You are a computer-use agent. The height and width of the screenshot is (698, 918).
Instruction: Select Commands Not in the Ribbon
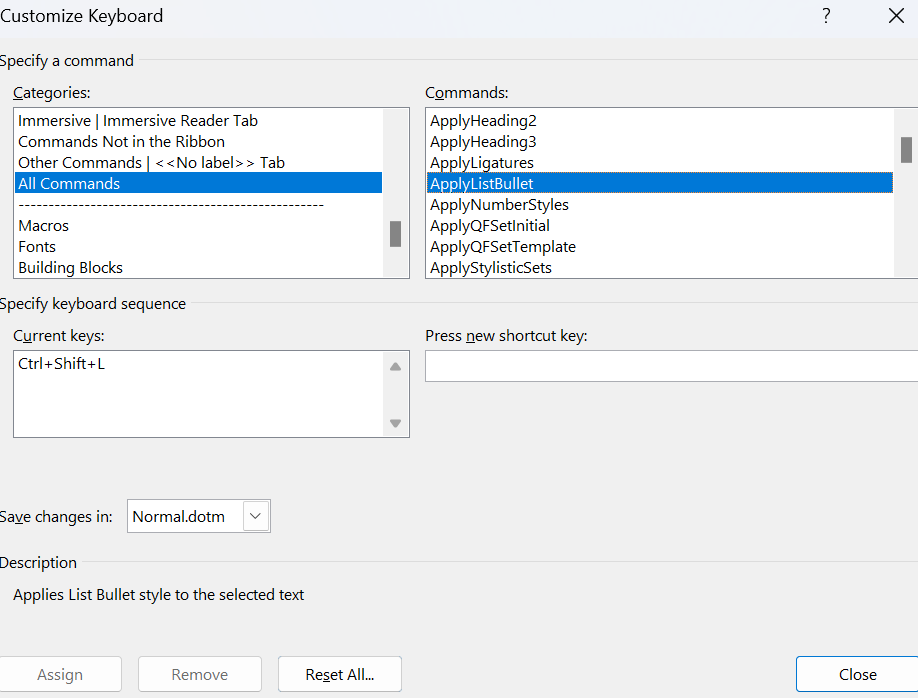(121, 142)
